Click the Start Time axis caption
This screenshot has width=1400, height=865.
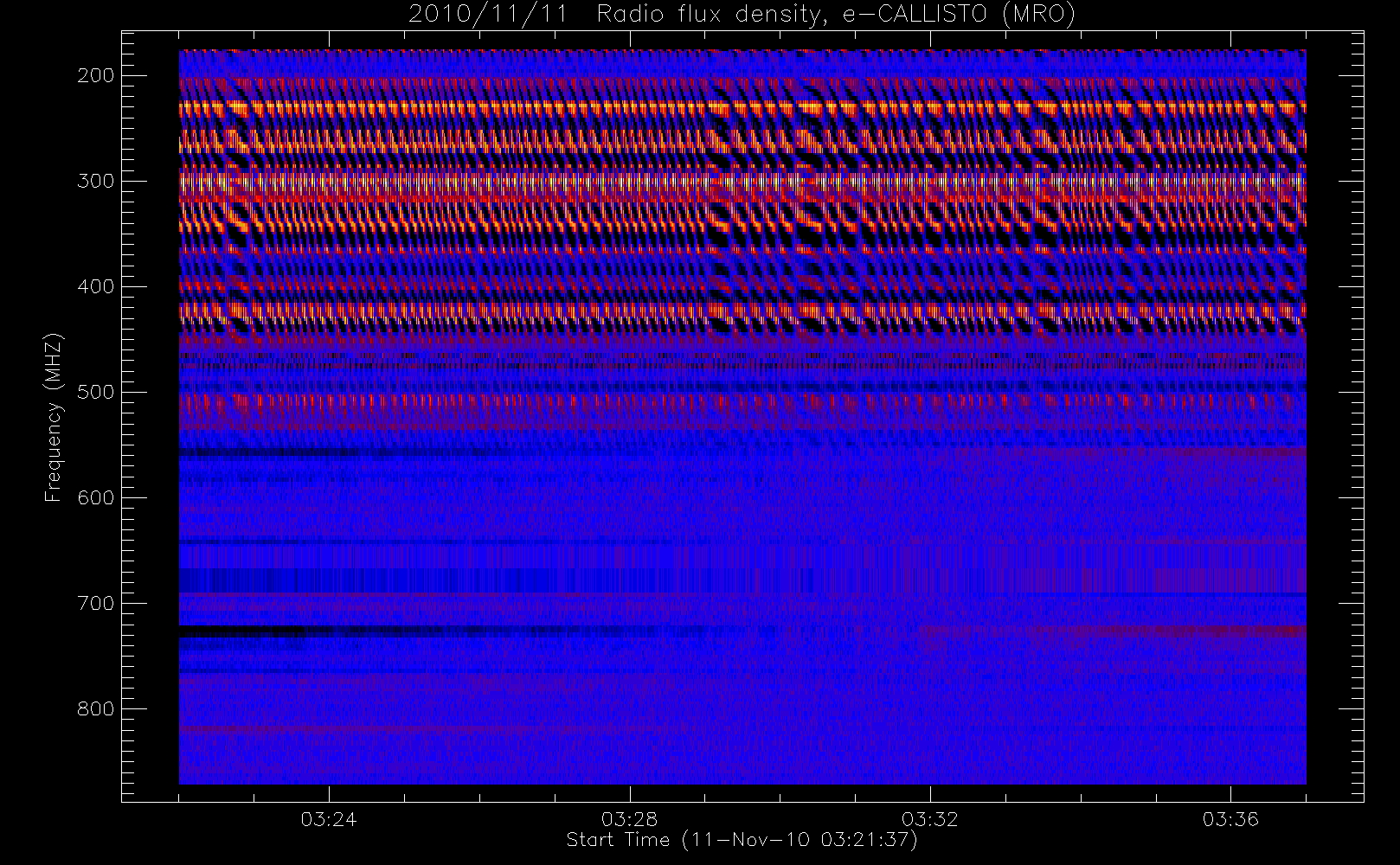742,840
